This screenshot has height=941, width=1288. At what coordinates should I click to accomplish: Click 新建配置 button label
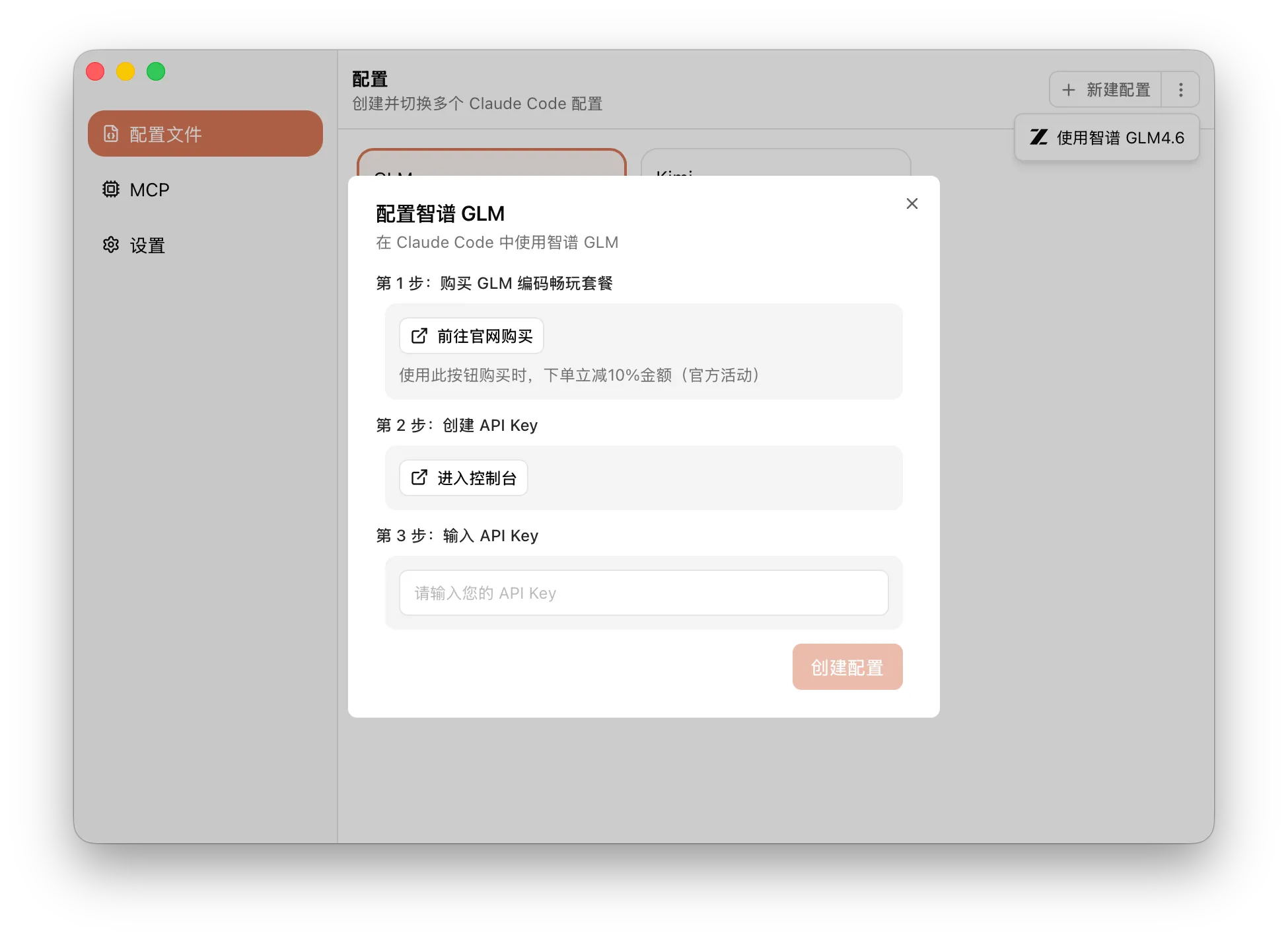[1118, 90]
